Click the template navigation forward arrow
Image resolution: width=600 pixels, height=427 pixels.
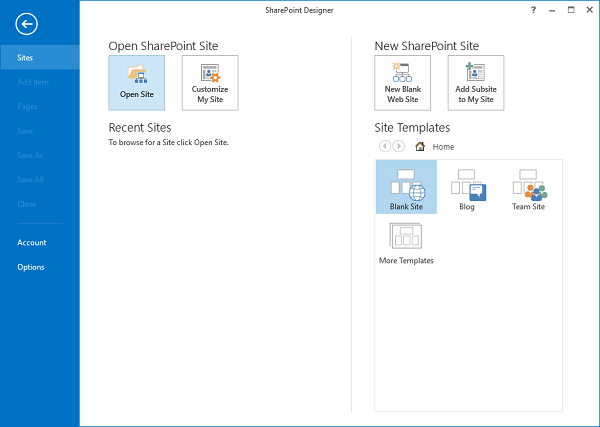[x=399, y=146]
